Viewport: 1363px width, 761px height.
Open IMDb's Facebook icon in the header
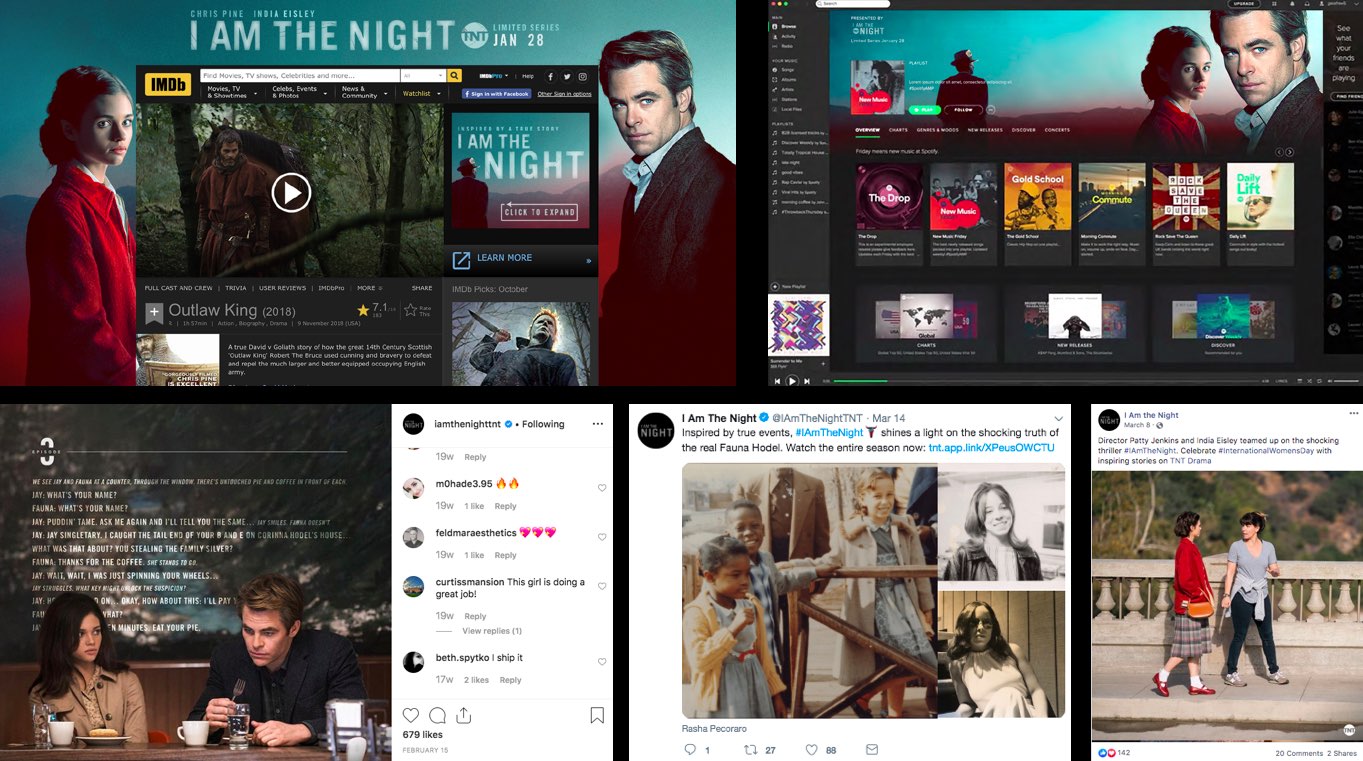coord(549,76)
